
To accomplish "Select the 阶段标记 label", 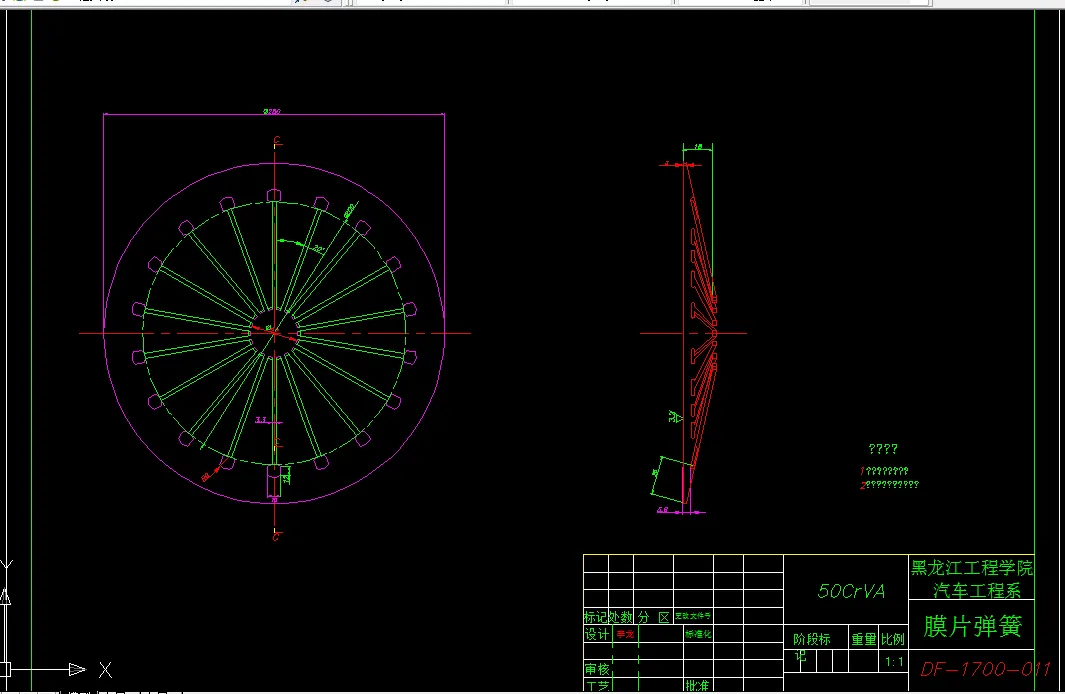I will pos(811,646).
